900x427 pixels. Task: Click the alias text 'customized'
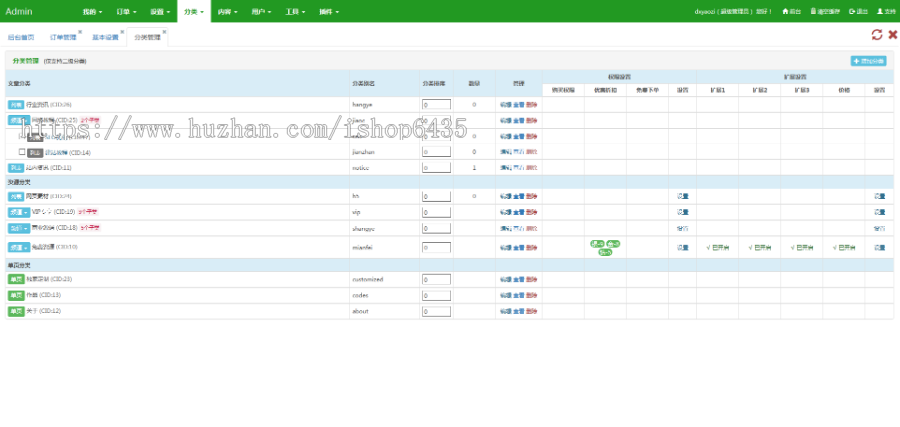(x=367, y=280)
